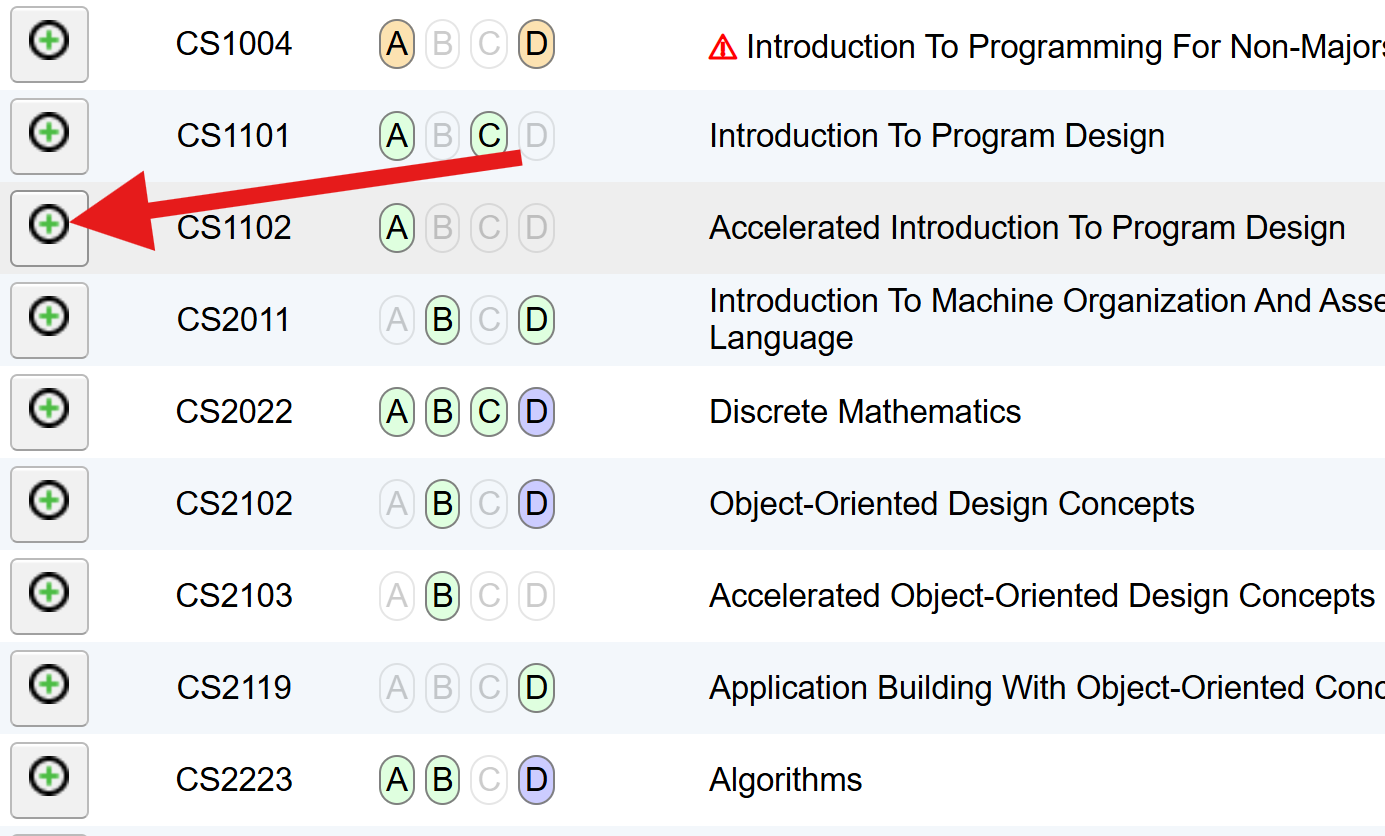
Task: Add the CS2223 Algorithms course
Action: click(x=49, y=780)
